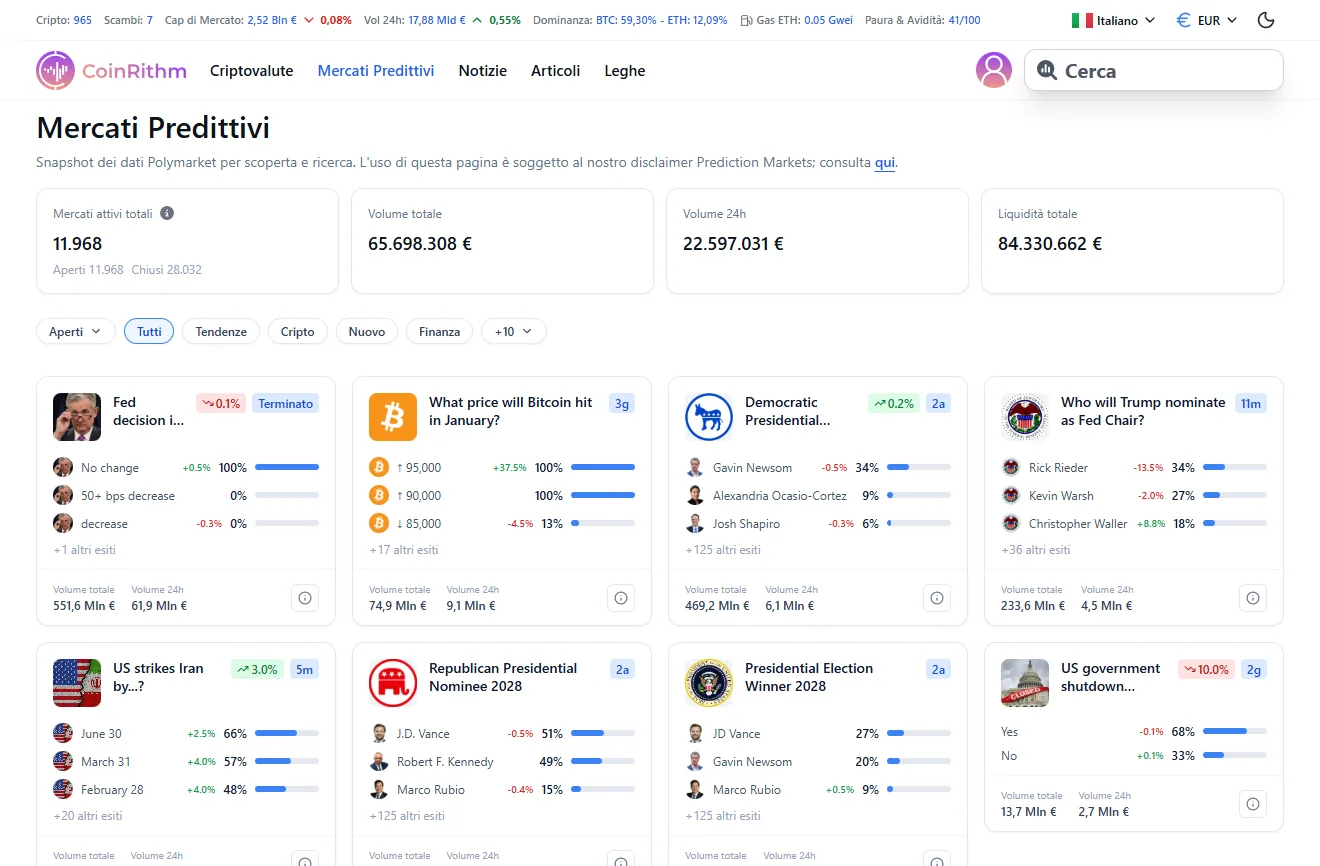
Task: Enable the Cripto filter chip
Action: pyautogui.click(x=297, y=331)
